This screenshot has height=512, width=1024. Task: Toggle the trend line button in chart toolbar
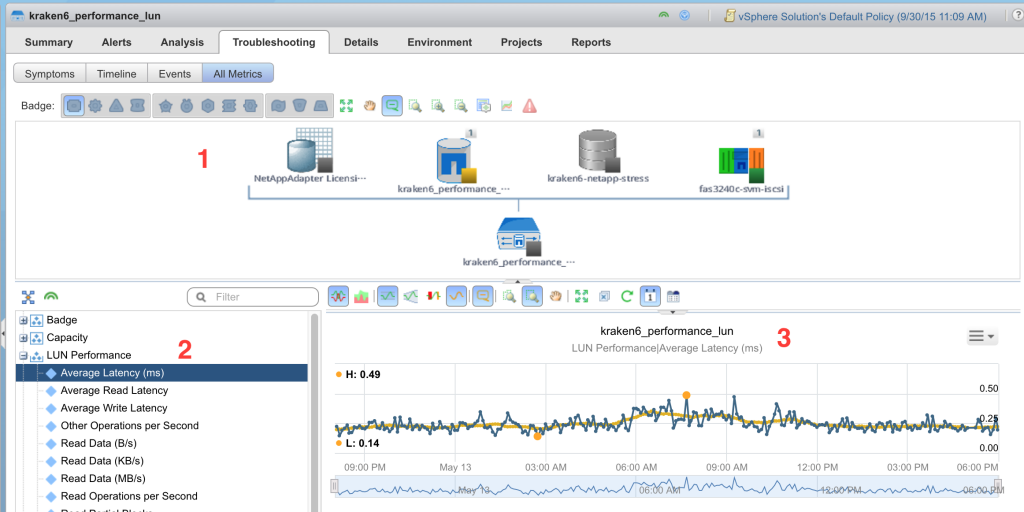455,297
